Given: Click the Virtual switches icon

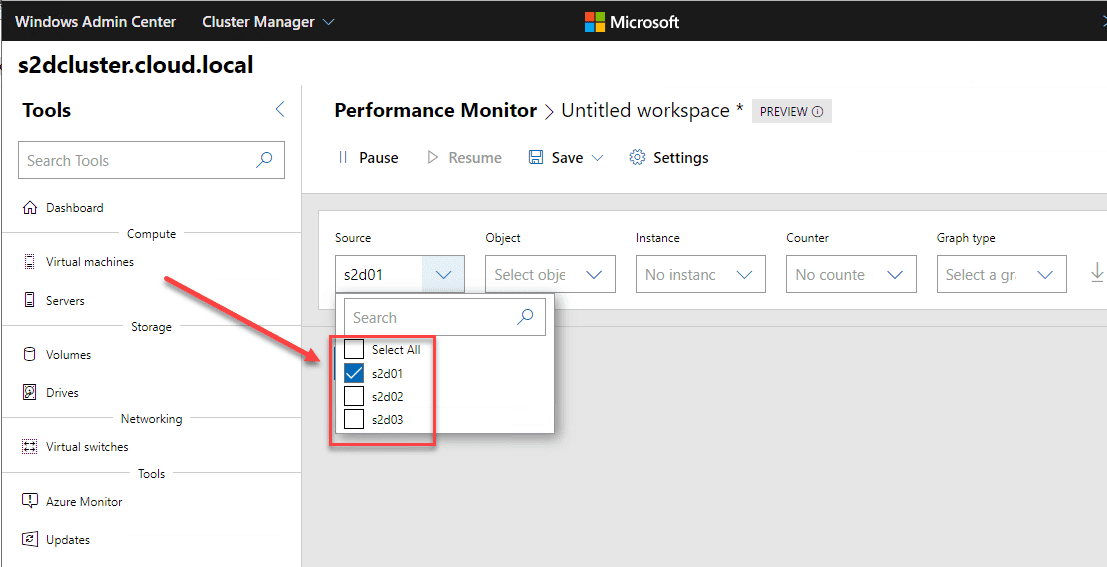Looking at the screenshot, I should [29, 447].
